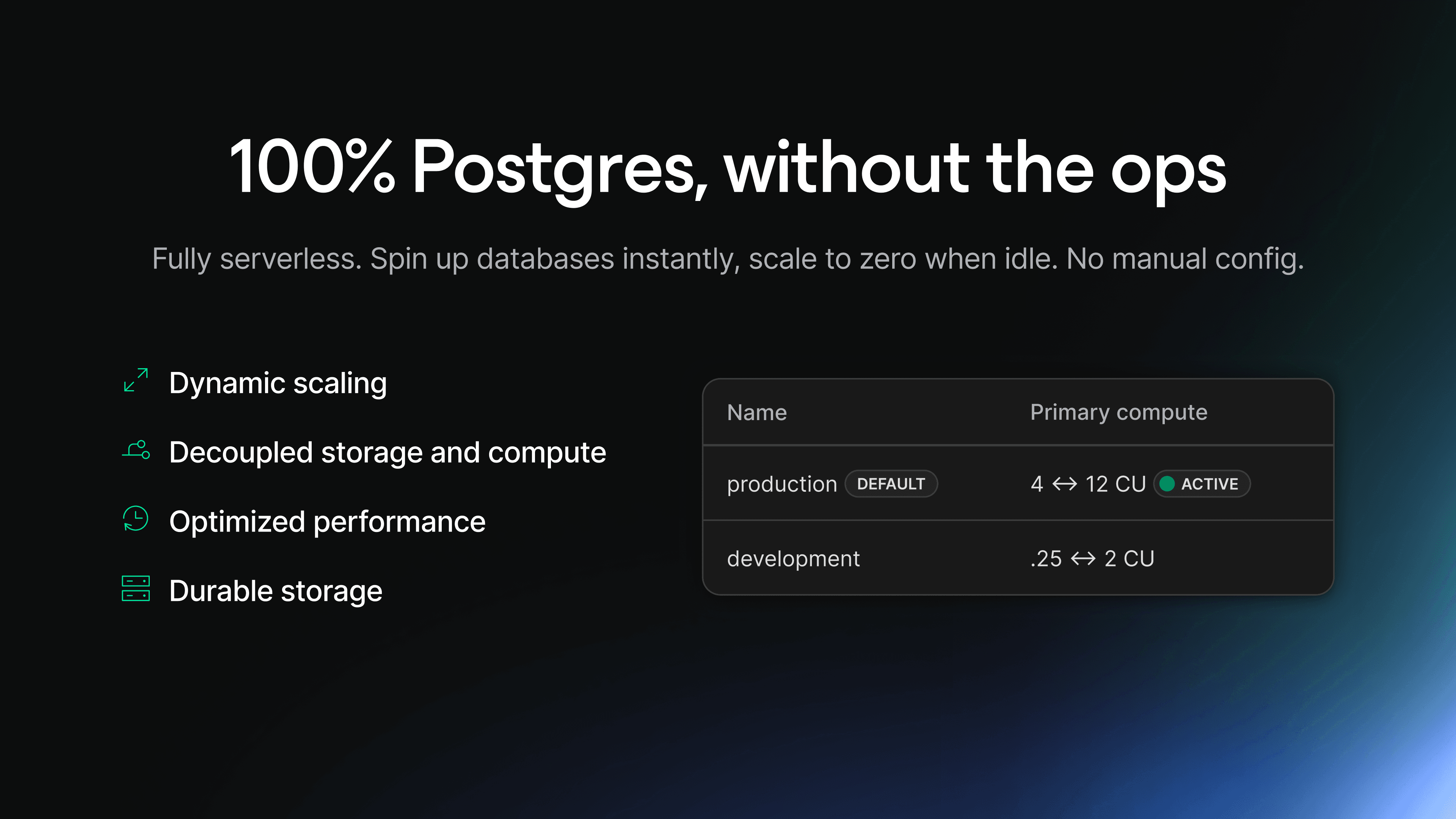Screen dimensions: 1456x819
Task: Click the Durable storage server icon
Action: (136, 589)
